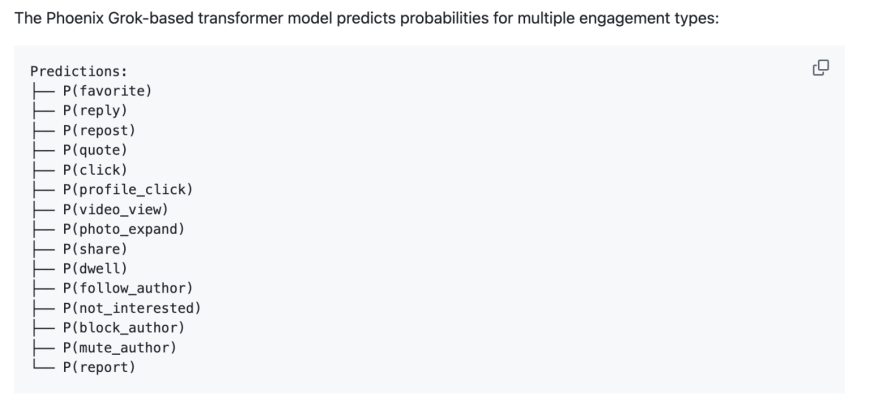Click the P(repost) entry
The image size is (870, 411).
(x=99, y=130)
